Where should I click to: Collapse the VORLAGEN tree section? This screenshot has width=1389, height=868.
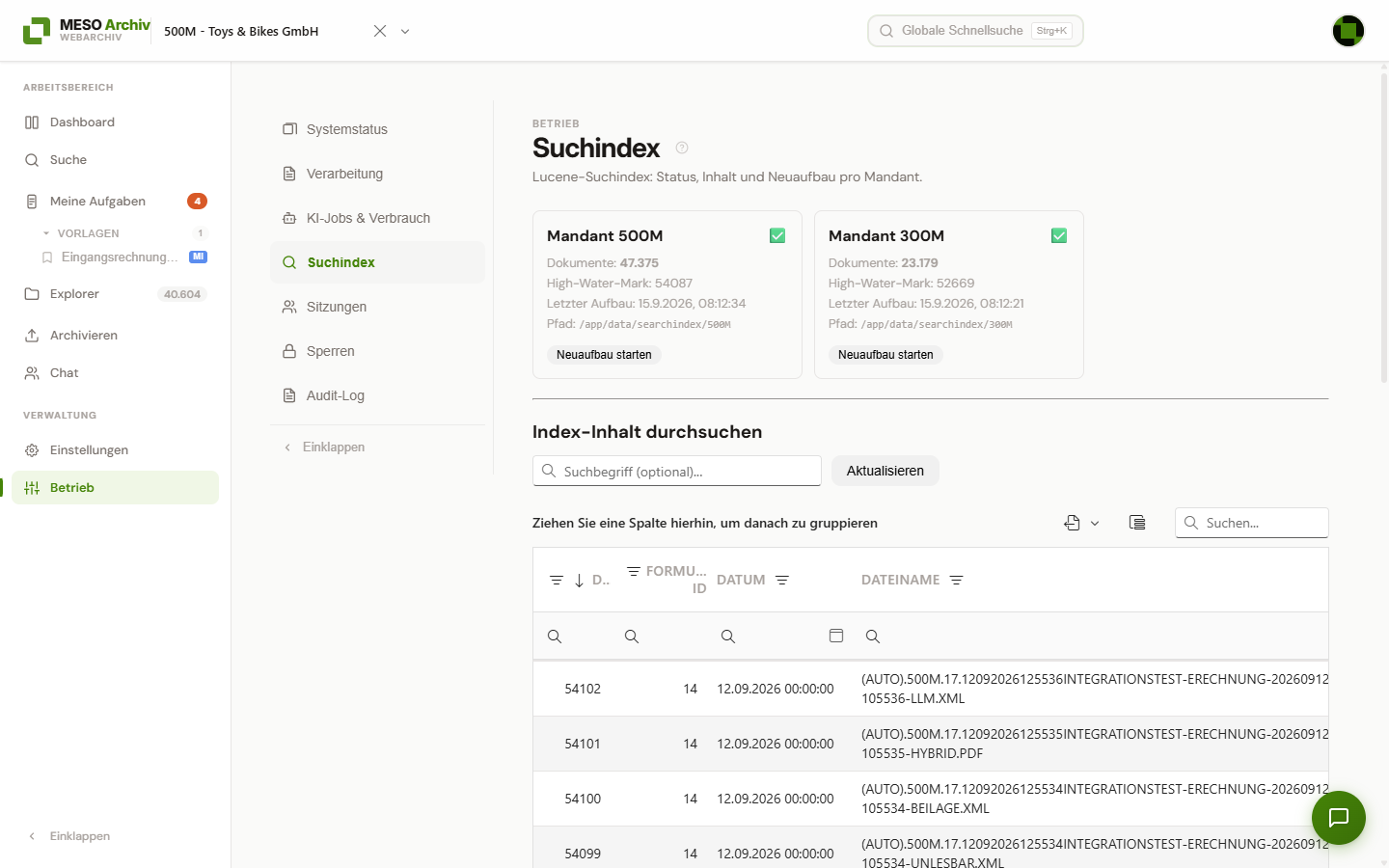tap(46, 233)
